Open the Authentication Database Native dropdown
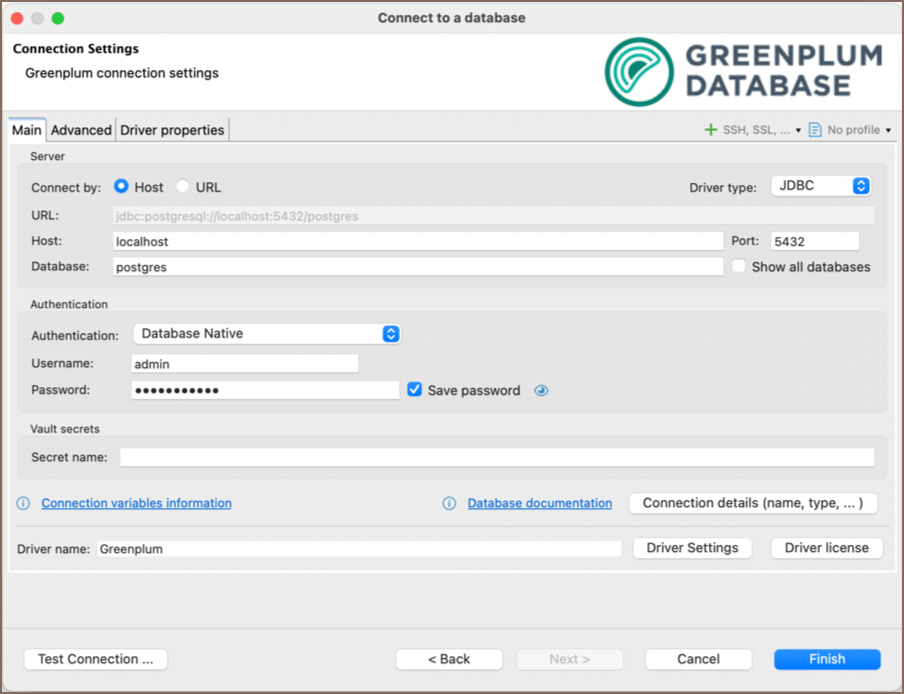This screenshot has height=694, width=904. (x=266, y=334)
